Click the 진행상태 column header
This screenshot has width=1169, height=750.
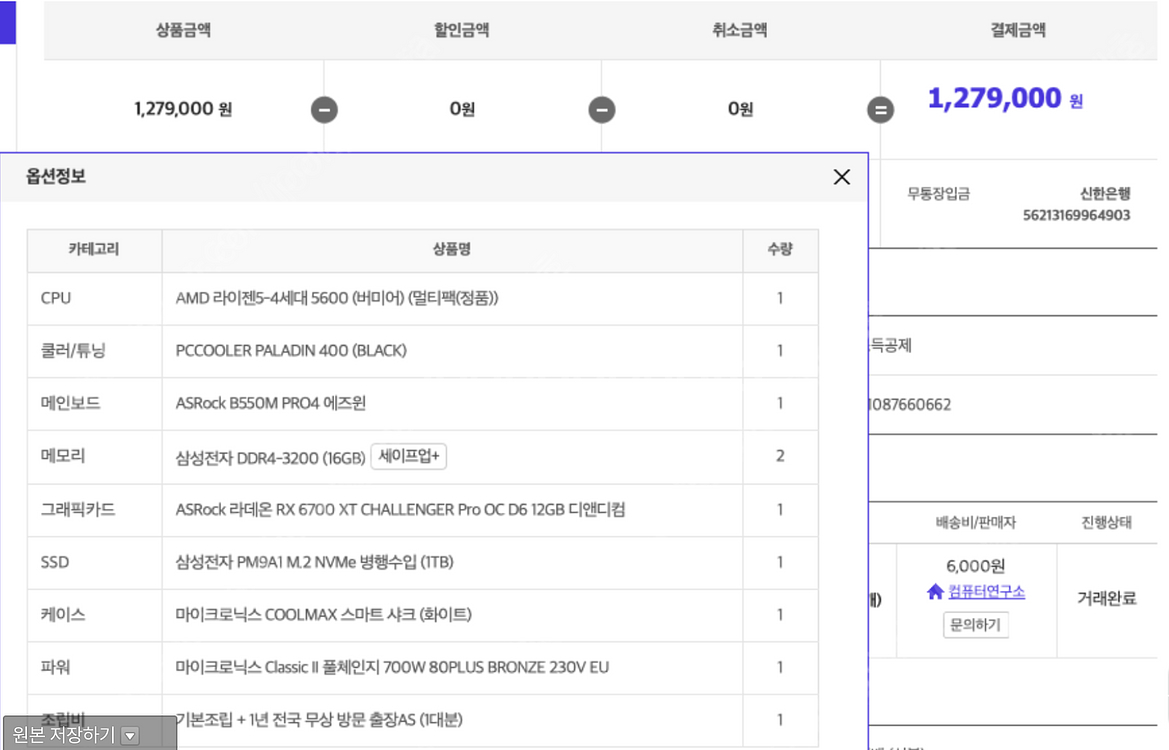(x=1106, y=523)
